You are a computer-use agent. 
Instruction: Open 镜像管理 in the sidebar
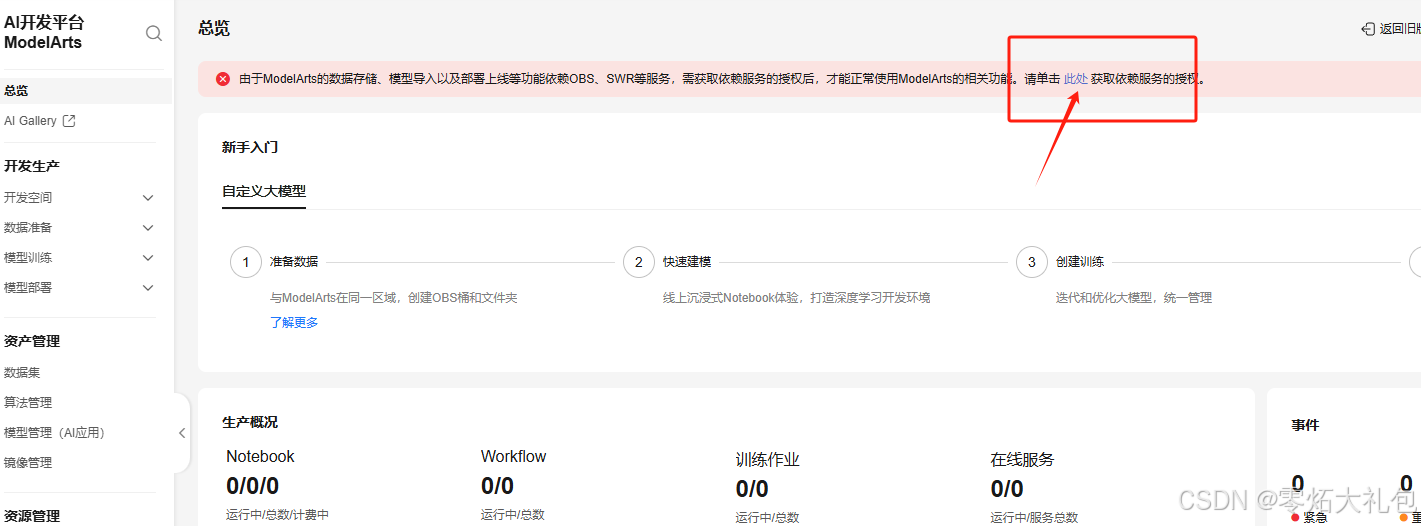coord(28,463)
